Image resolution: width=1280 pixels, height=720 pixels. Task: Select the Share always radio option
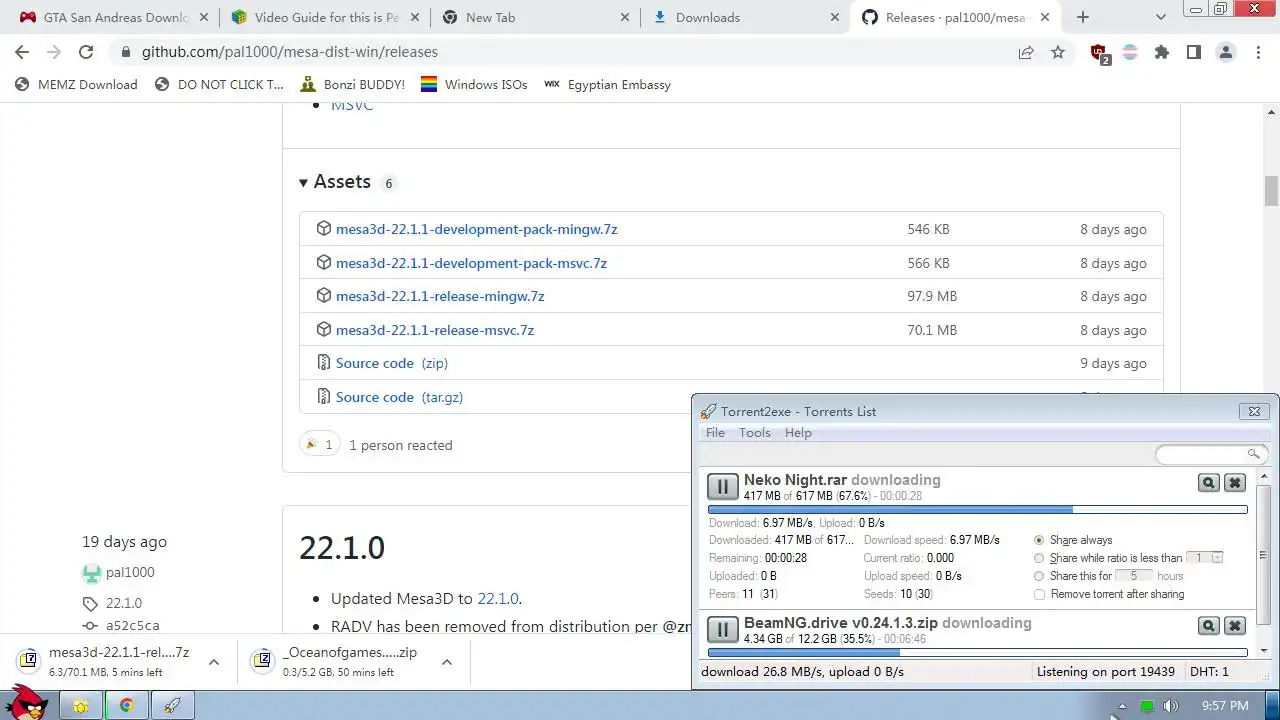(1039, 540)
